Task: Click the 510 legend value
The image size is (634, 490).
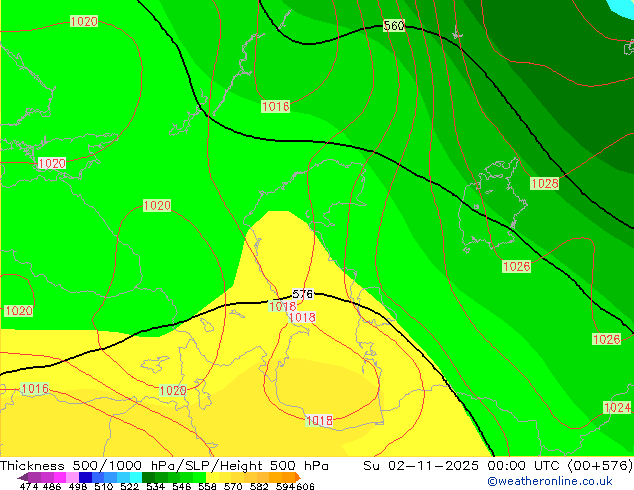Action: (x=104, y=486)
